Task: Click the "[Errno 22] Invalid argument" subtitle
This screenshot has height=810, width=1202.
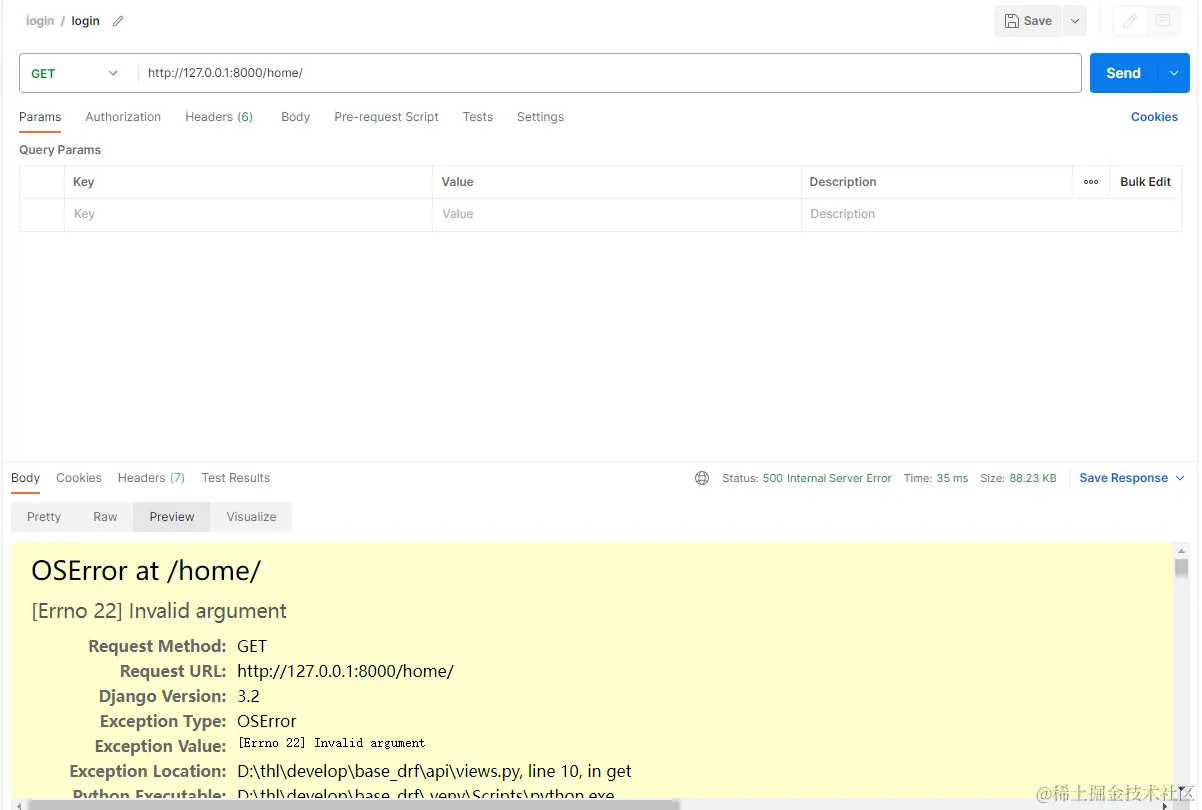Action: (159, 611)
